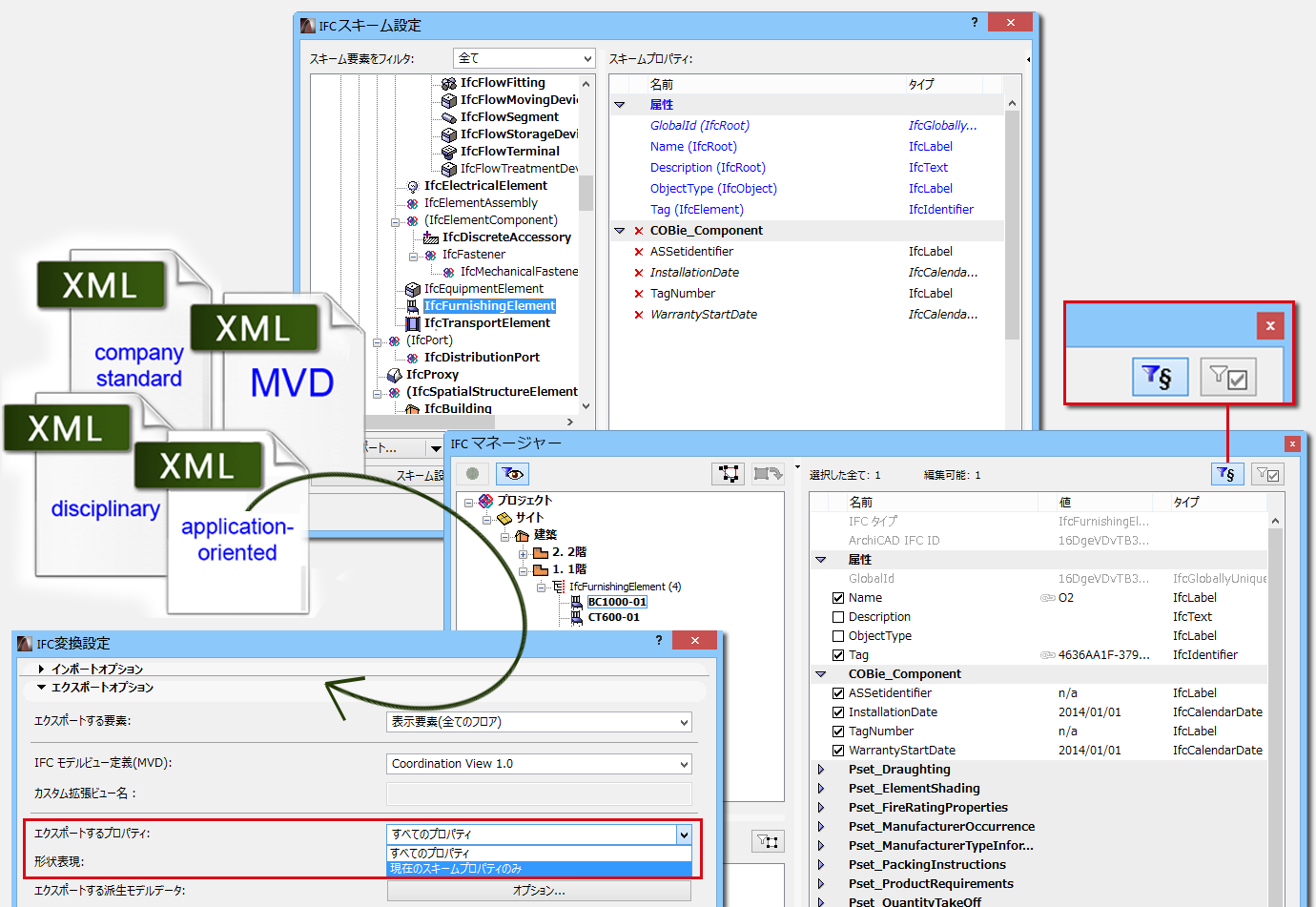Check the ObjectType property checkbox
Image resolution: width=1316 pixels, height=907 pixels.
coord(838,636)
